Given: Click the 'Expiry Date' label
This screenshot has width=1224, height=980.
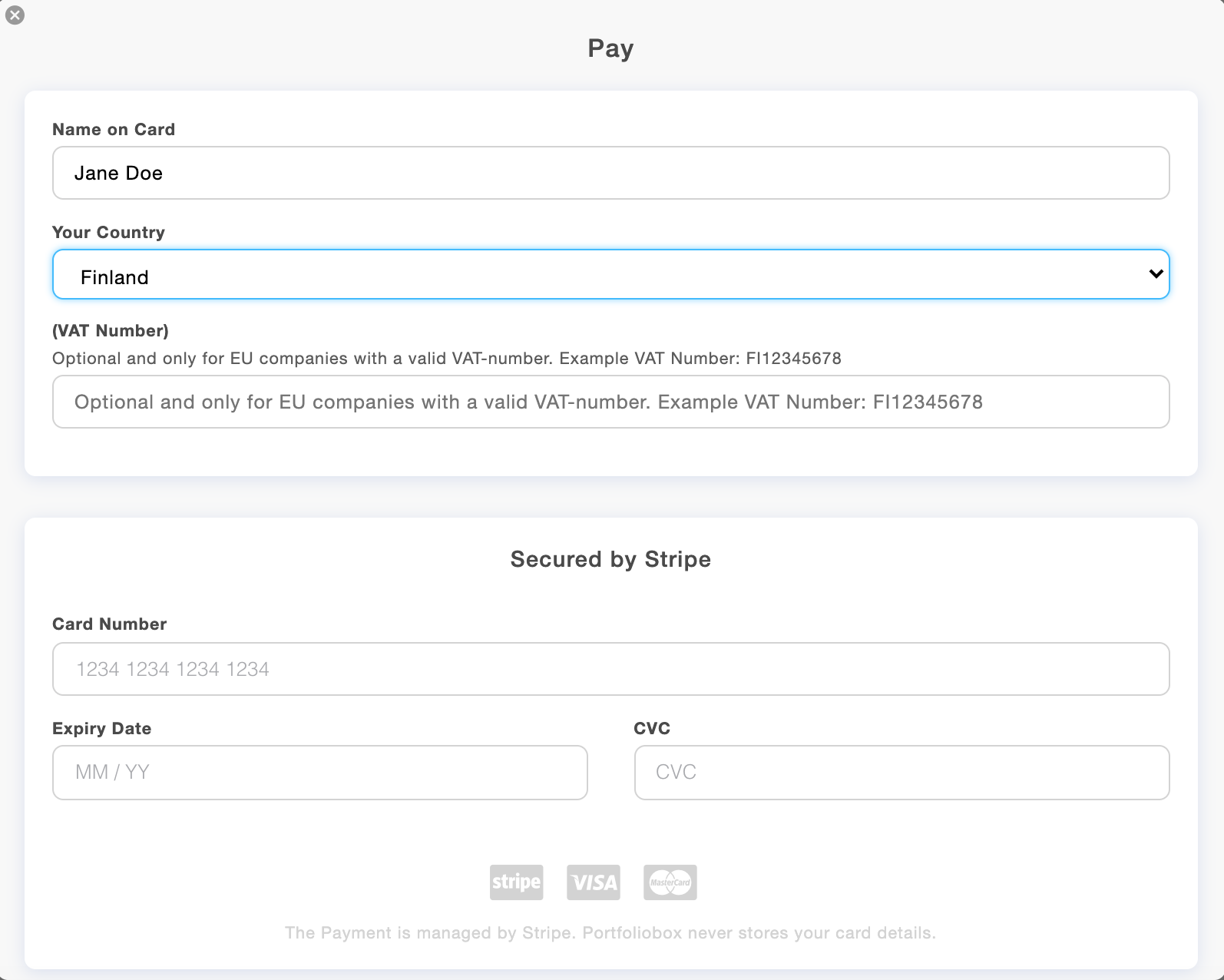Looking at the screenshot, I should tap(101, 729).
